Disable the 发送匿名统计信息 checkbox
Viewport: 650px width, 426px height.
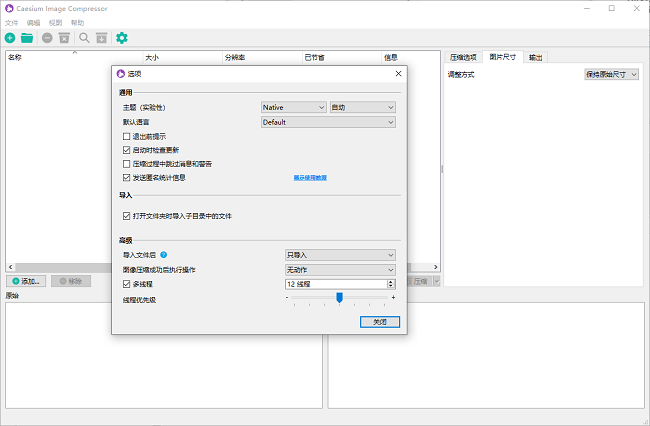point(126,178)
